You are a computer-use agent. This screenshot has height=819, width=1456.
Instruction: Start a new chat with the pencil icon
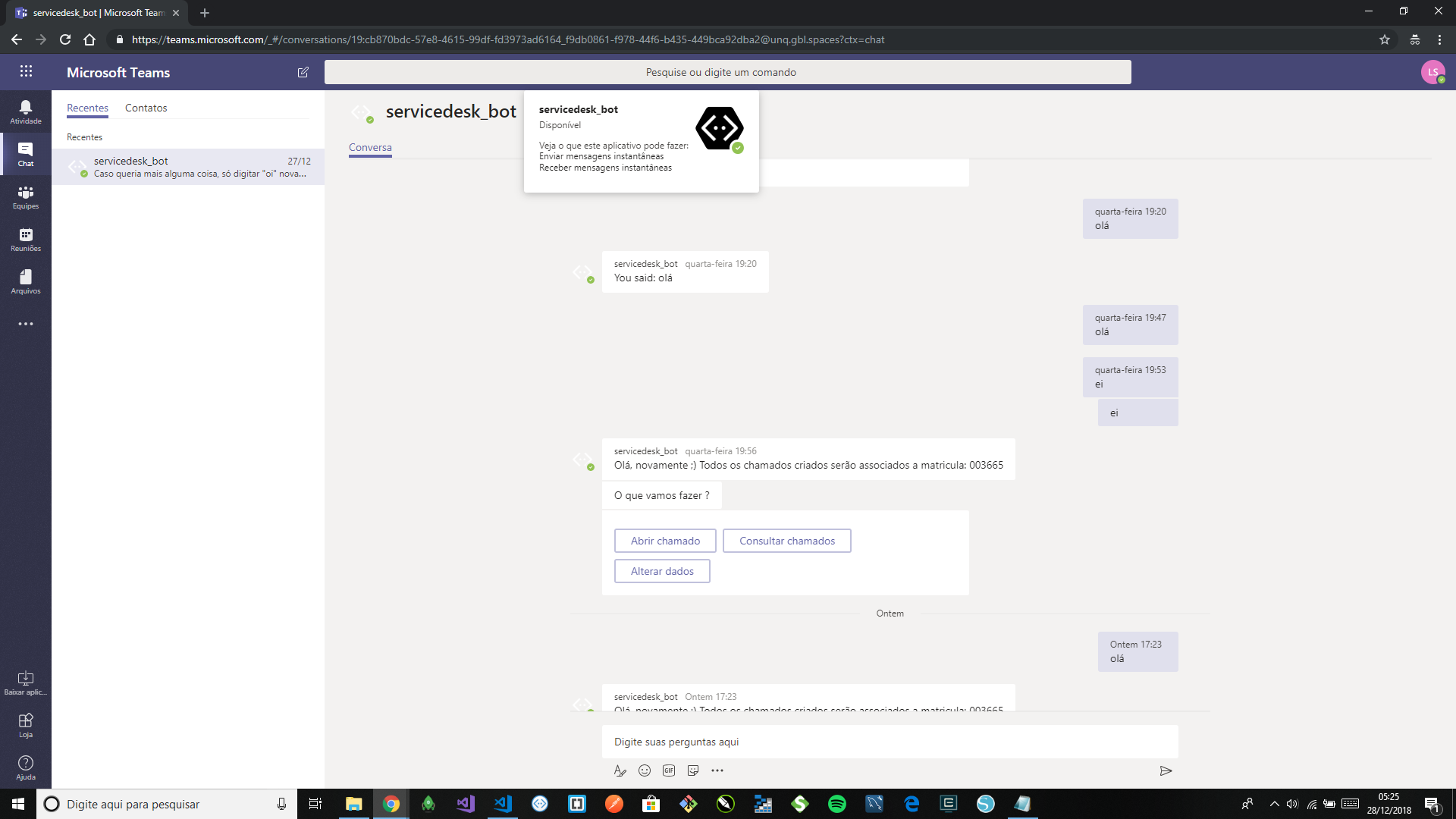pyautogui.click(x=303, y=72)
